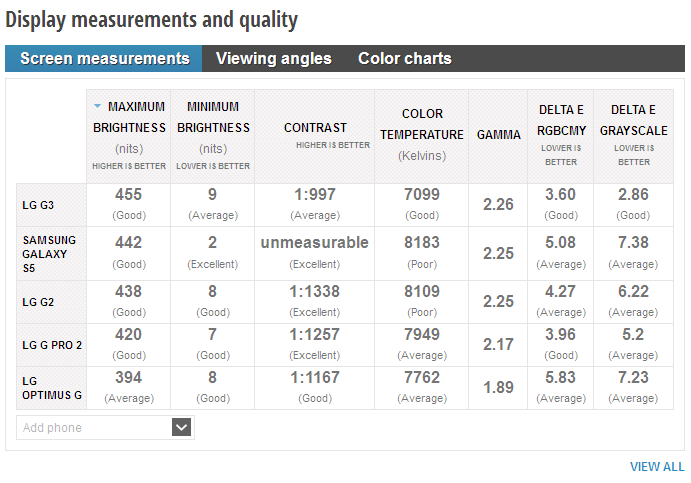This screenshot has width=691, height=483.
Task: Click the 6.22 Delta E grayscale value
Action: pos(633,291)
